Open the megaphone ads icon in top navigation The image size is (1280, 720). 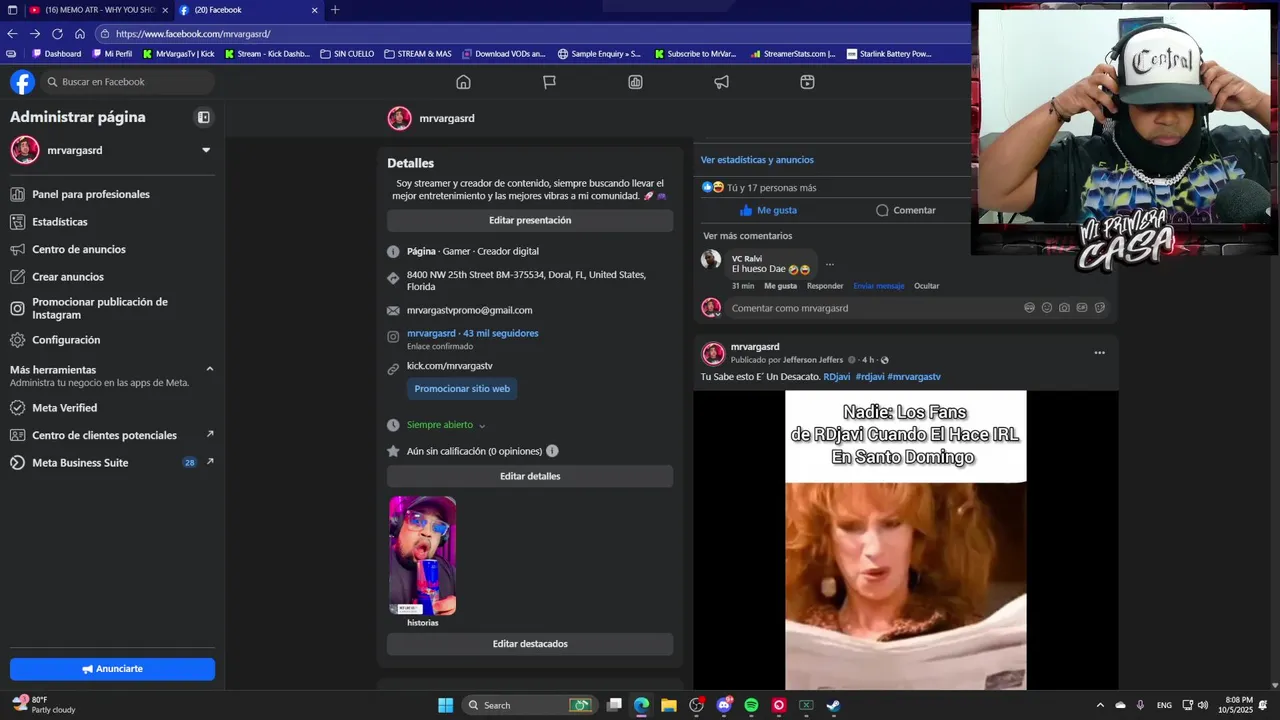(x=721, y=82)
